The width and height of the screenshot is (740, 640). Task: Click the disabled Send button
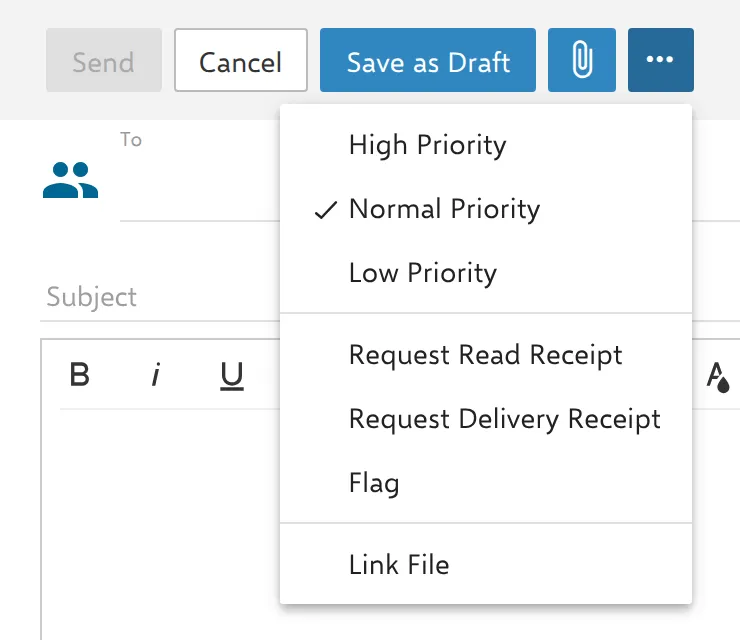coord(104,59)
